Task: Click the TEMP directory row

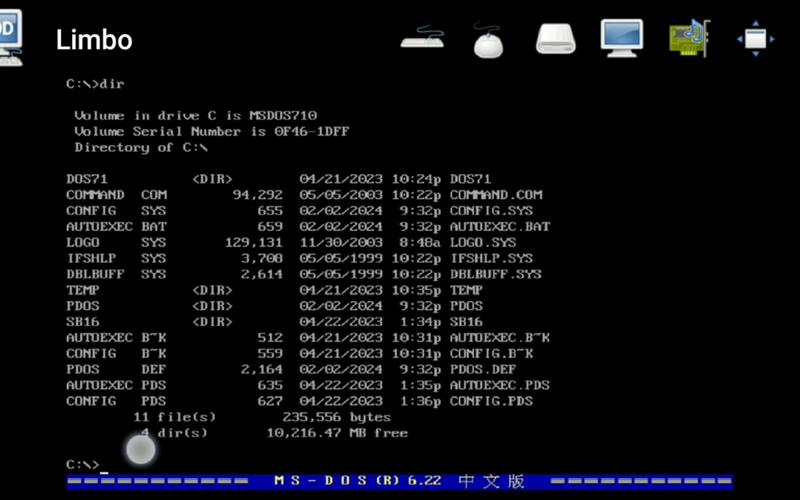Action: [x=274, y=290]
